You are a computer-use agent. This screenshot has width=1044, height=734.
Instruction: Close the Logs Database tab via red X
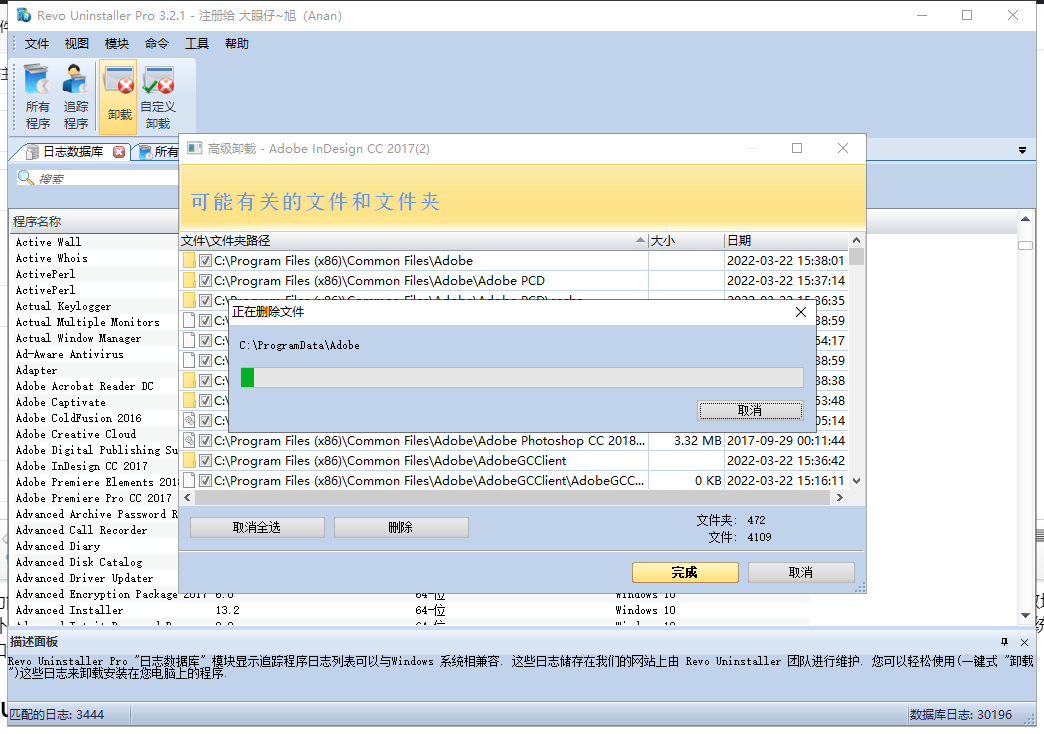(x=119, y=152)
